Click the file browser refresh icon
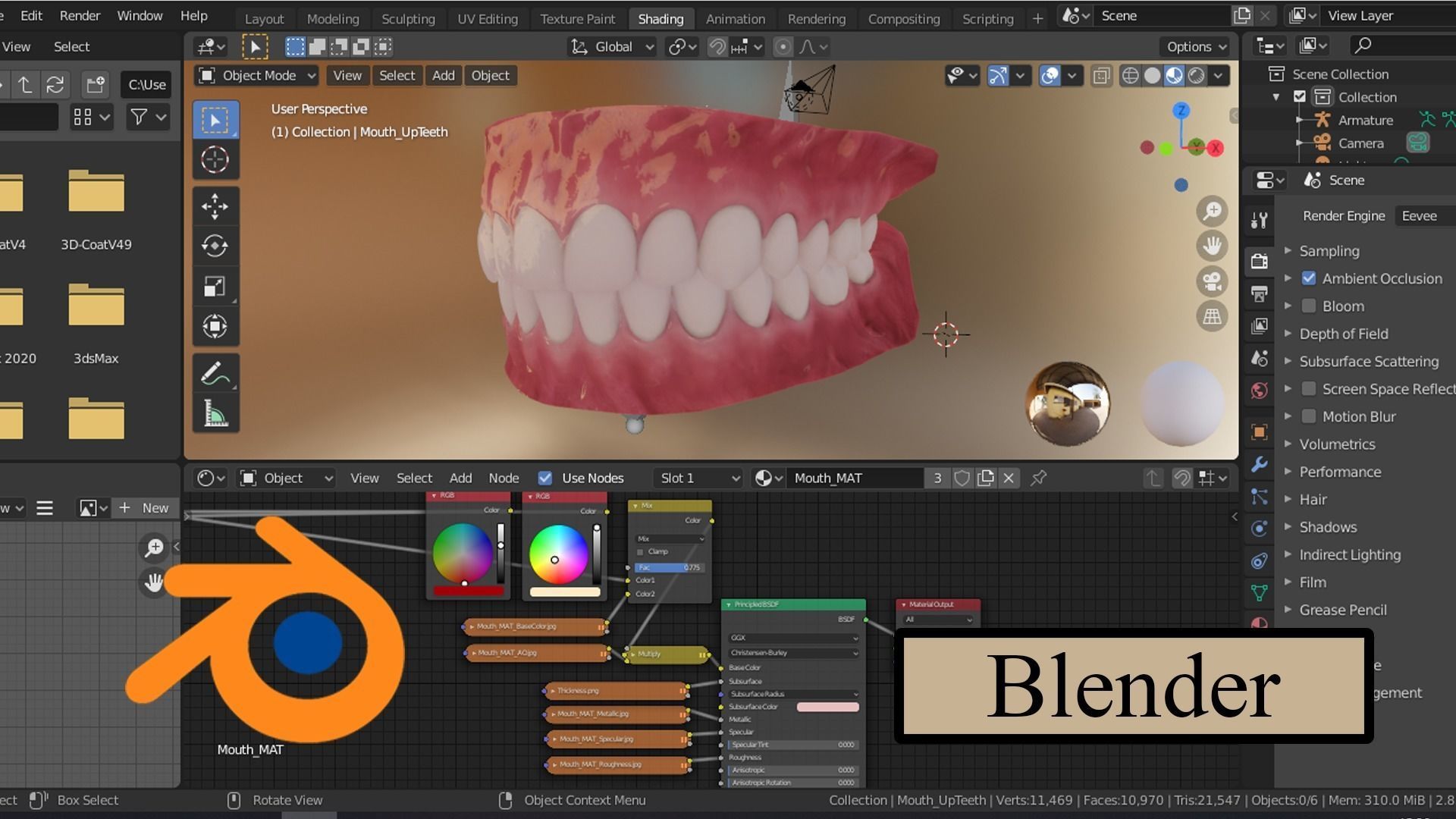1456x819 pixels. 55,85
